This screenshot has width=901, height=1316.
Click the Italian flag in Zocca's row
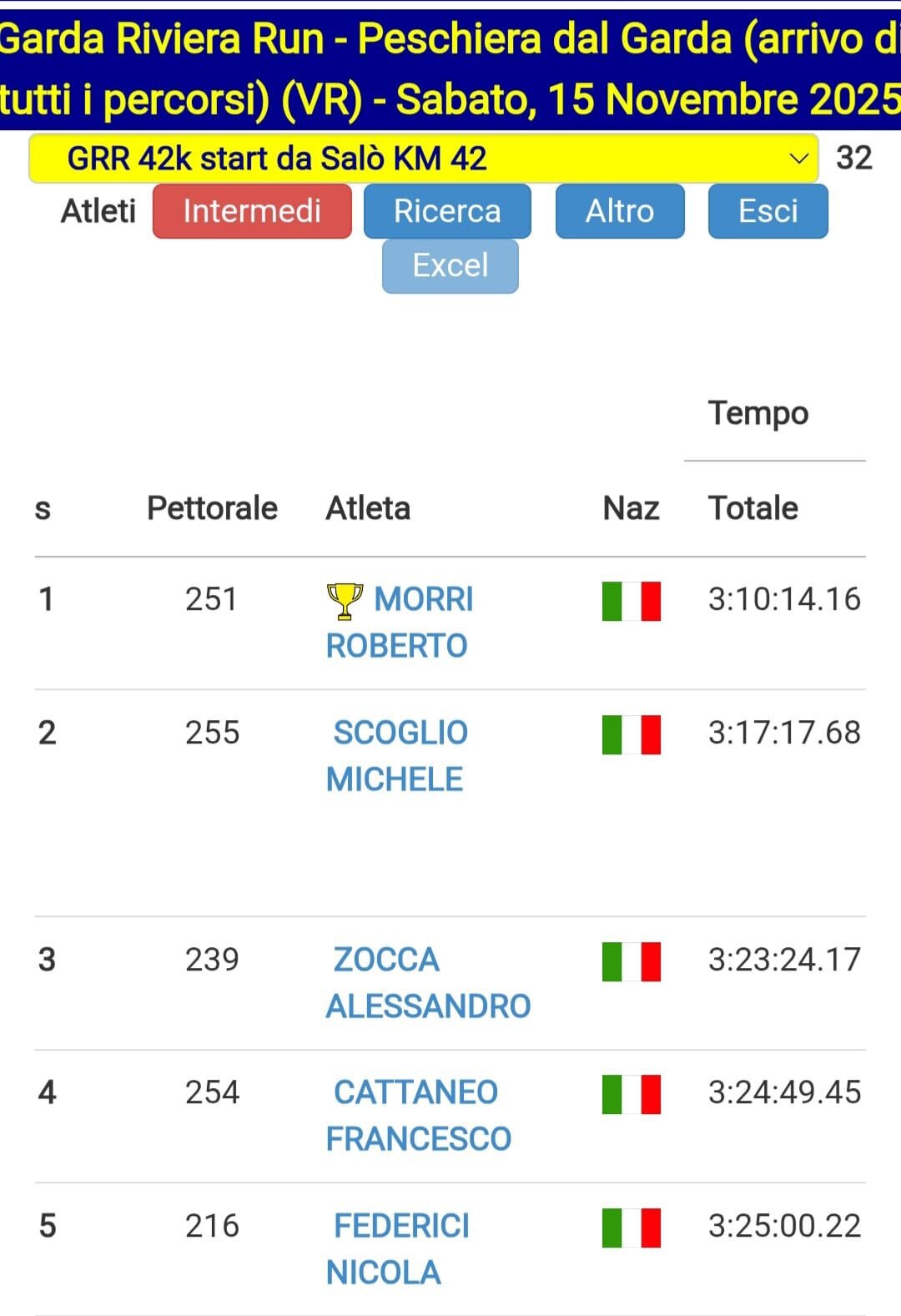(631, 961)
